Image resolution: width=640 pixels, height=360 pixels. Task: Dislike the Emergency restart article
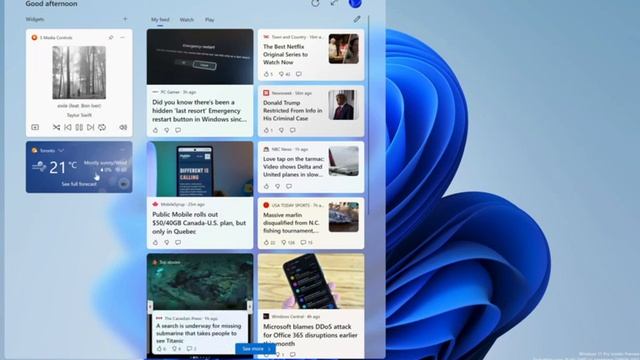tap(167, 130)
